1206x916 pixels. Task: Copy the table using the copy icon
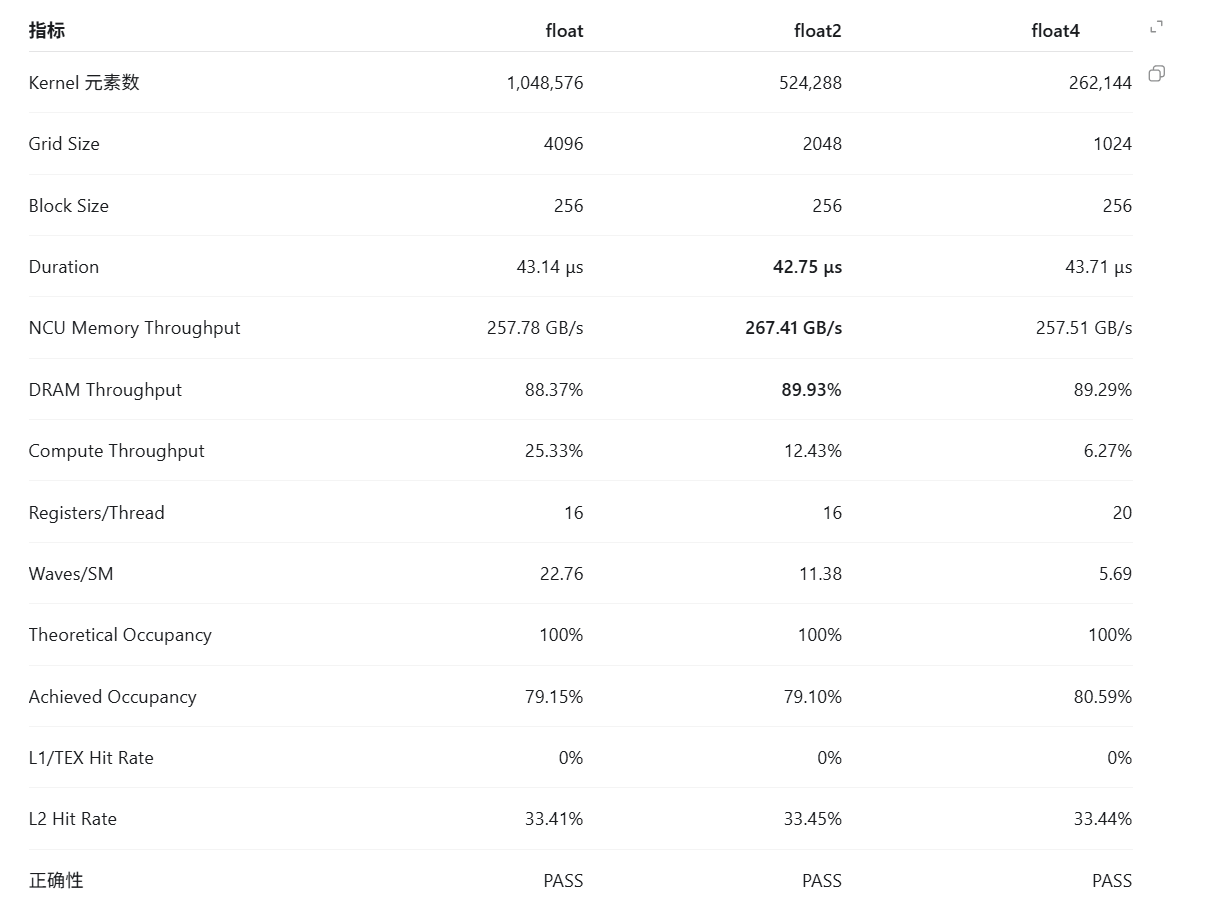tap(1157, 74)
